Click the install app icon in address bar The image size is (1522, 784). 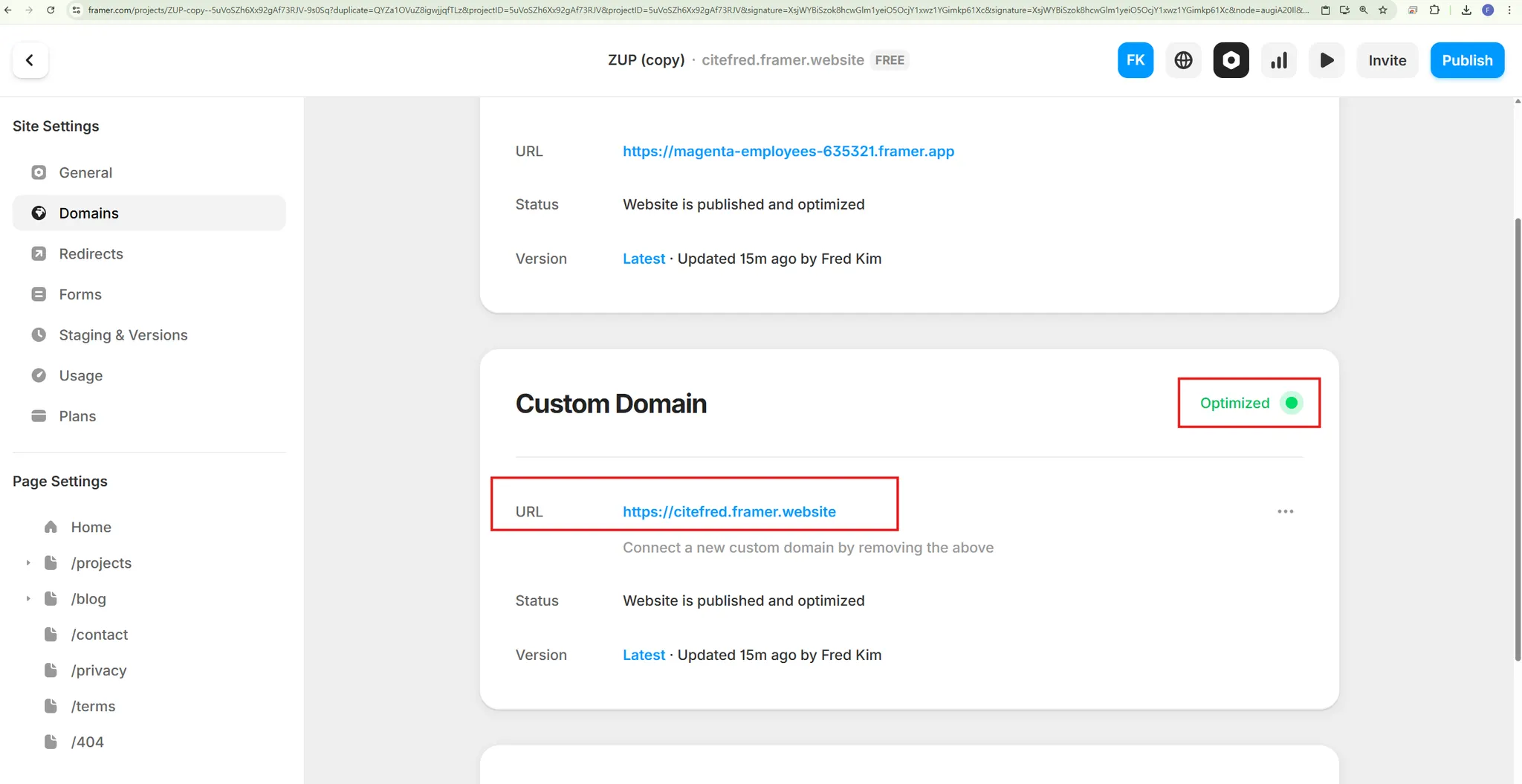[1344, 10]
